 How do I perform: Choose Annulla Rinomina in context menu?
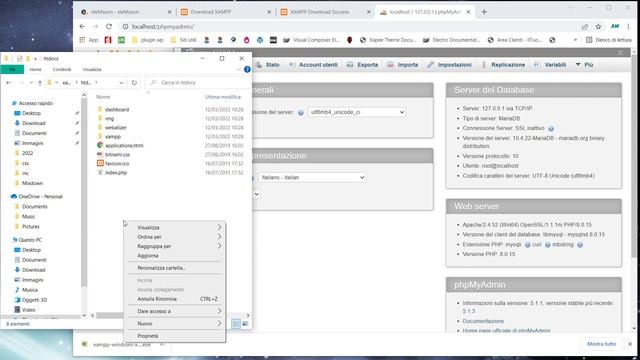tap(175, 299)
